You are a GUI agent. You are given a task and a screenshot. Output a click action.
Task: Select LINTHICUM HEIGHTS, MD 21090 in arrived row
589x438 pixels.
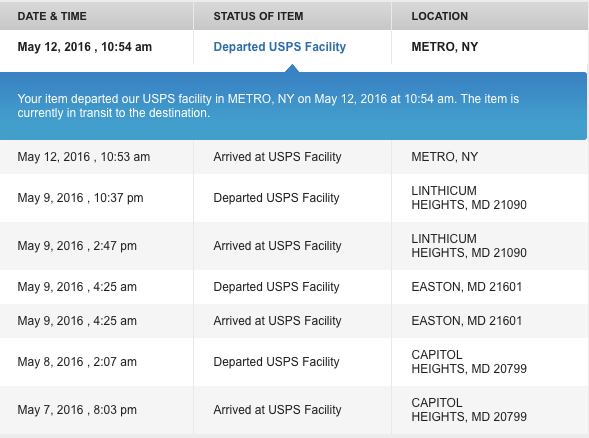[x=469, y=246]
